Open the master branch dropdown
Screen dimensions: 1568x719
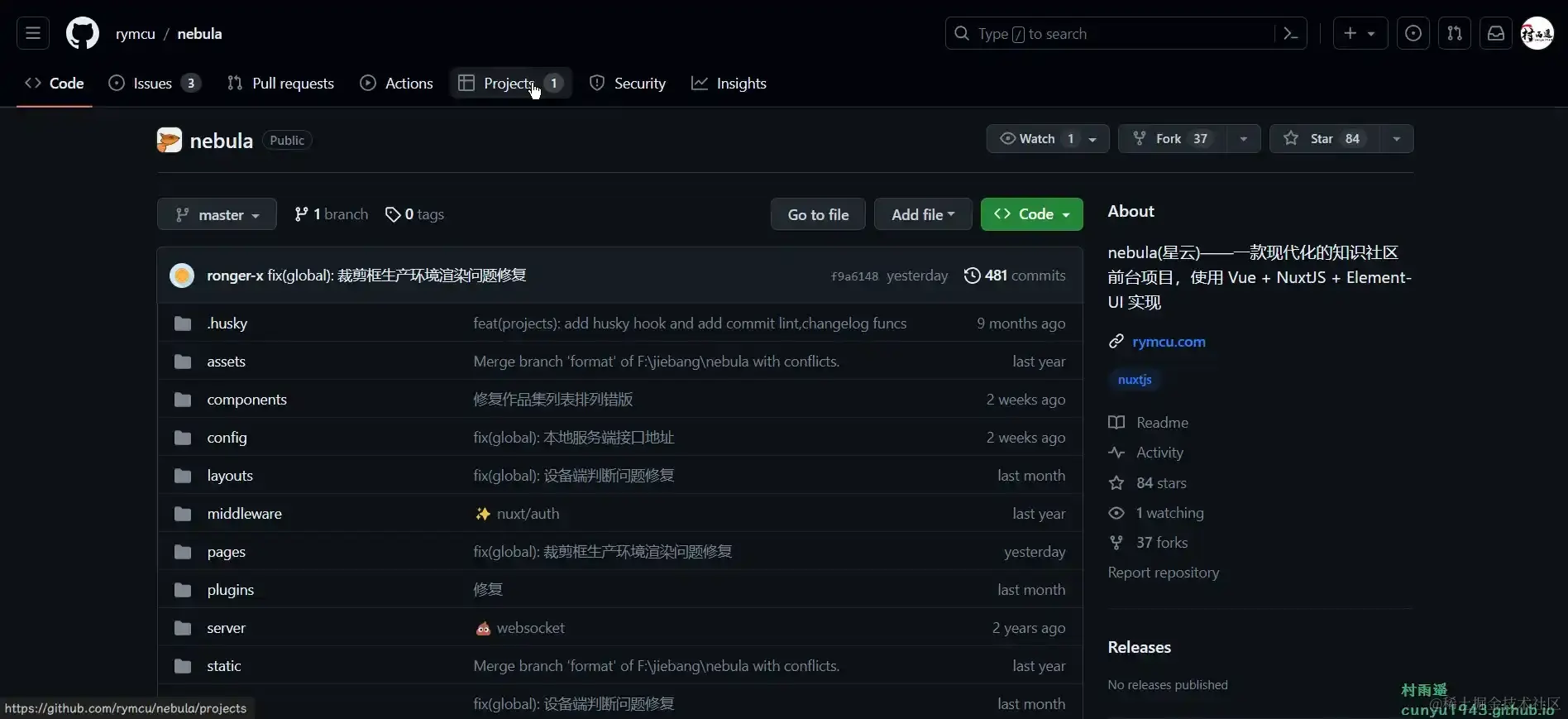(x=217, y=214)
